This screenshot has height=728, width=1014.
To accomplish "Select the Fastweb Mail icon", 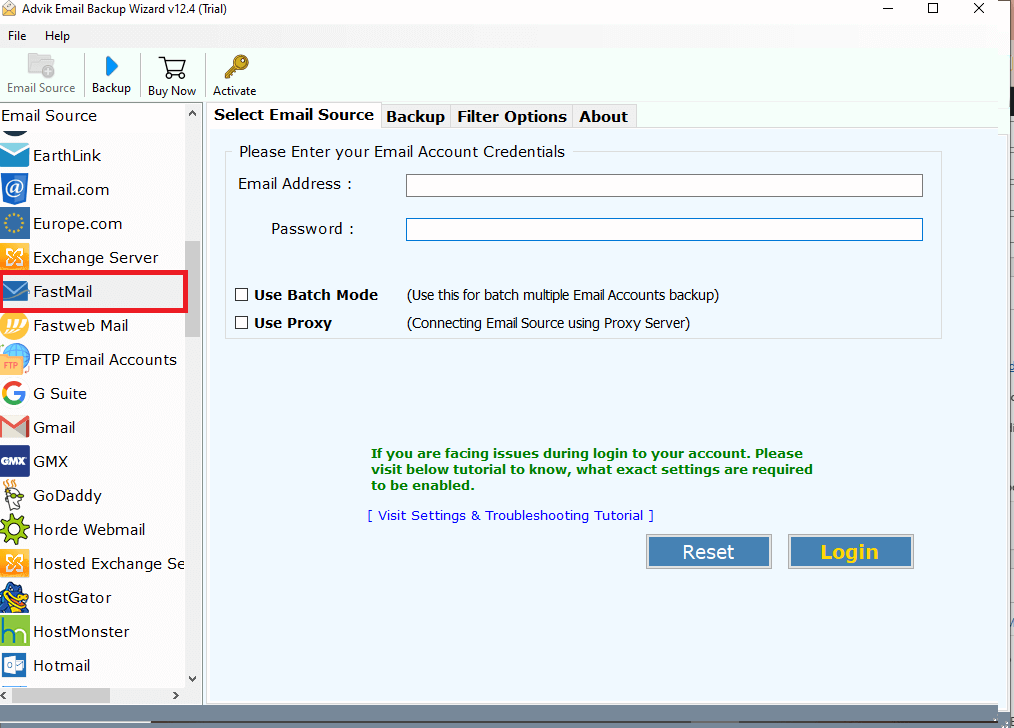I will point(15,326).
